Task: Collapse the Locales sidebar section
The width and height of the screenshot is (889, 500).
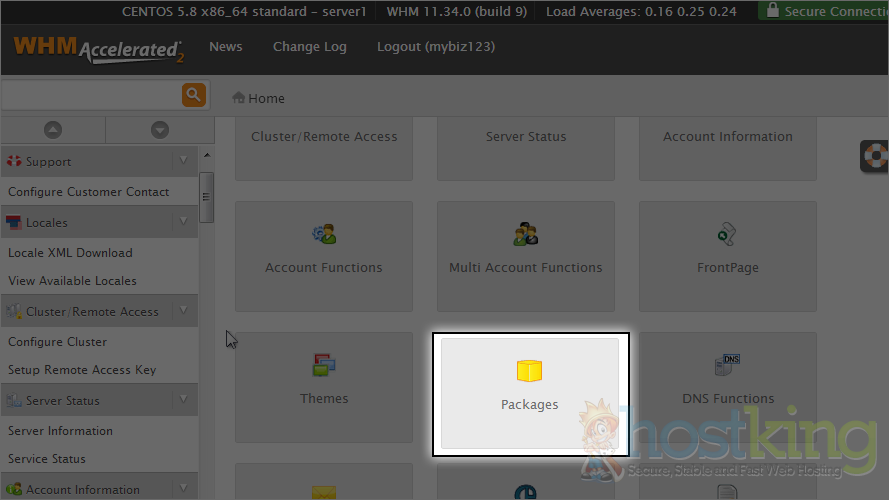Action: tap(183, 222)
